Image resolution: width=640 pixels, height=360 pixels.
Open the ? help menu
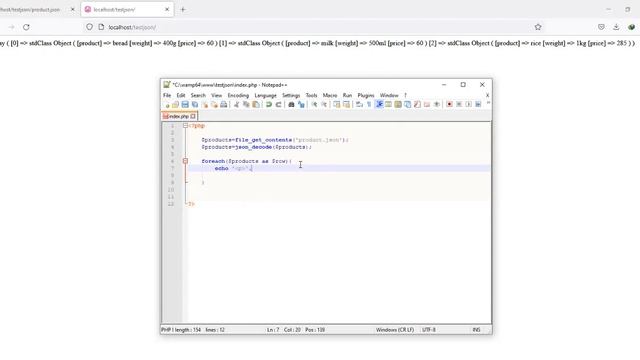tap(405, 95)
